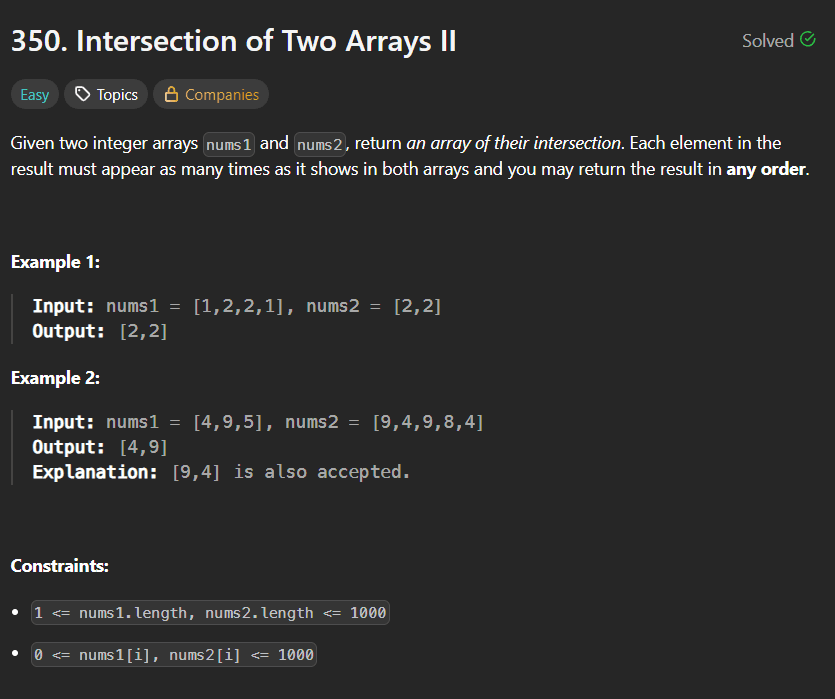835x699 pixels.
Task: Select the nums1 code chip in description
Action: (x=228, y=144)
